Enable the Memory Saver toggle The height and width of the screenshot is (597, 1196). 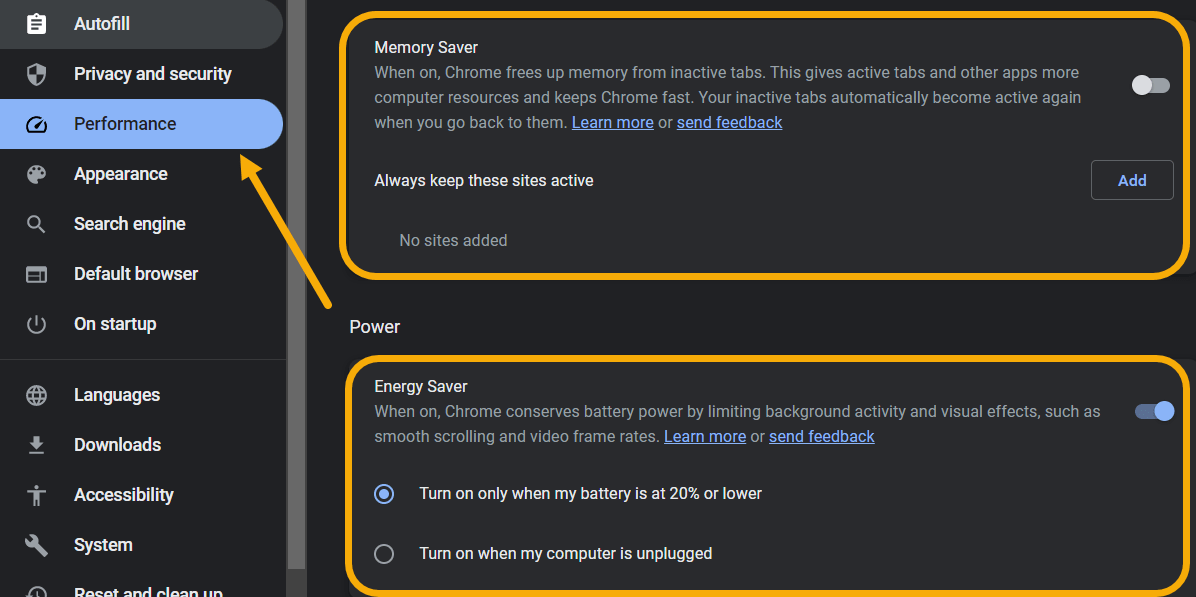1150,85
